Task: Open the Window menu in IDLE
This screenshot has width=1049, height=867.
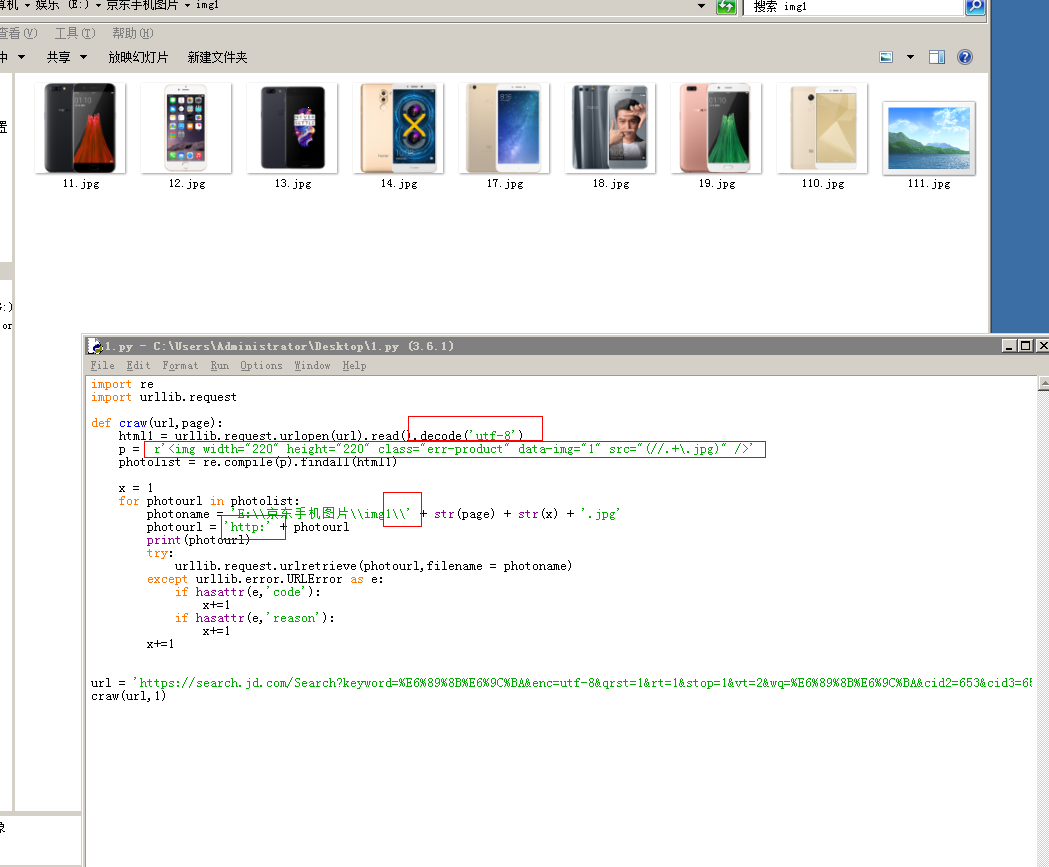Action: tap(312, 365)
